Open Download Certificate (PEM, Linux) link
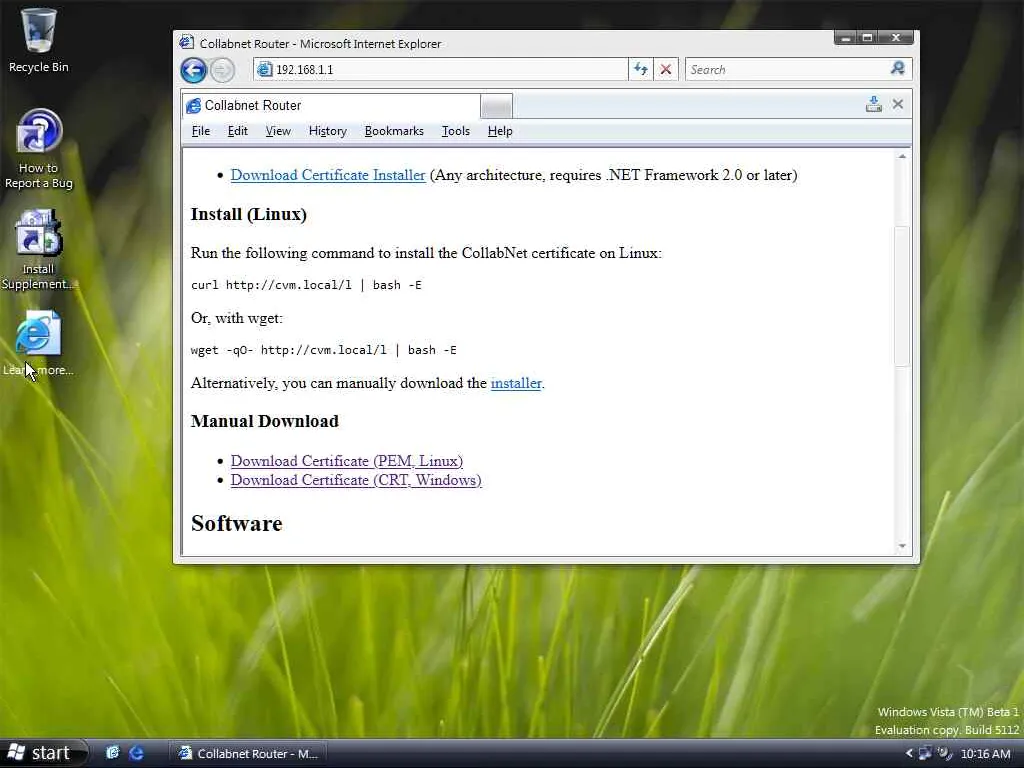 (347, 461)
